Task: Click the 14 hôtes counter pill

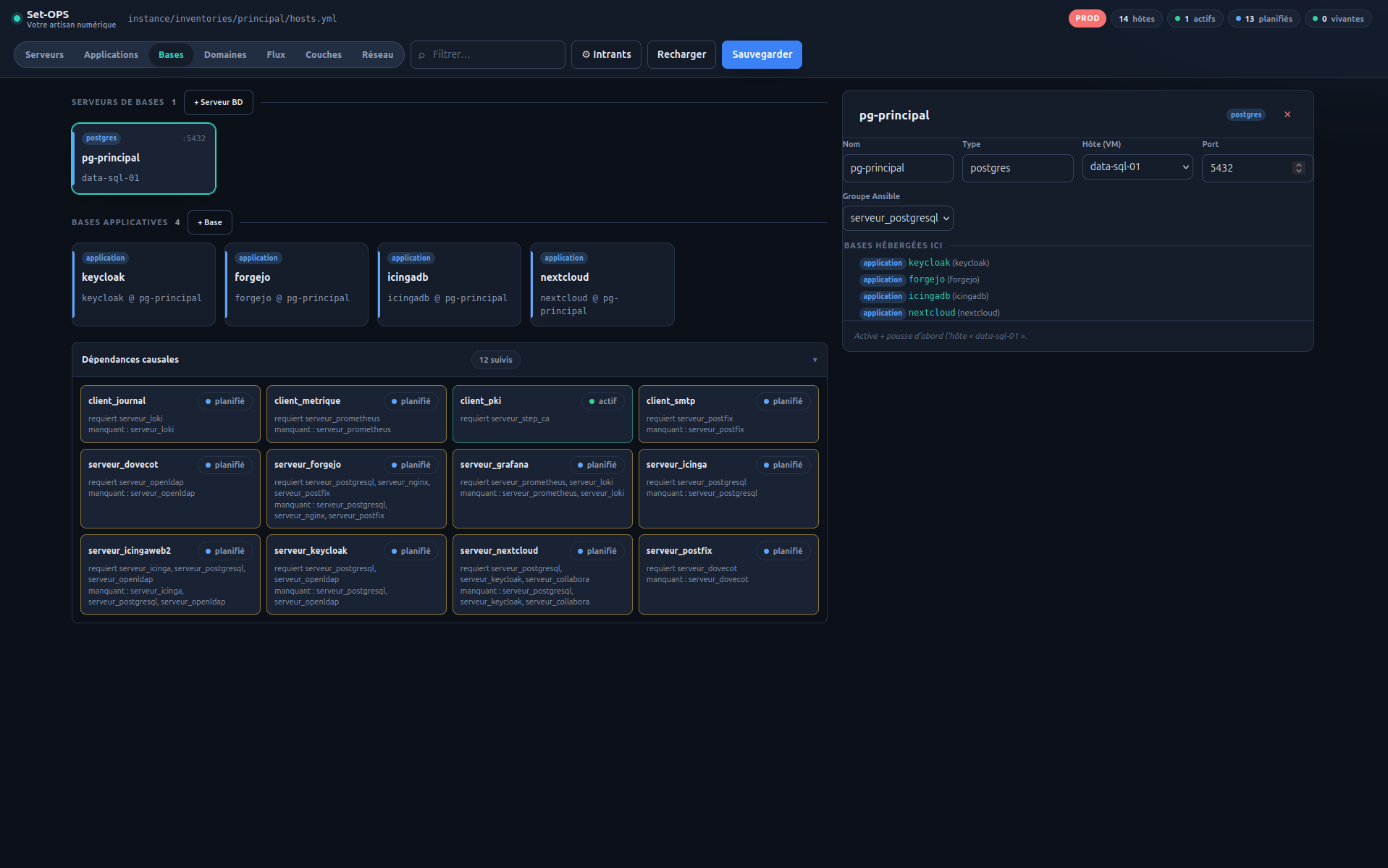Action: pos(1137,19)
